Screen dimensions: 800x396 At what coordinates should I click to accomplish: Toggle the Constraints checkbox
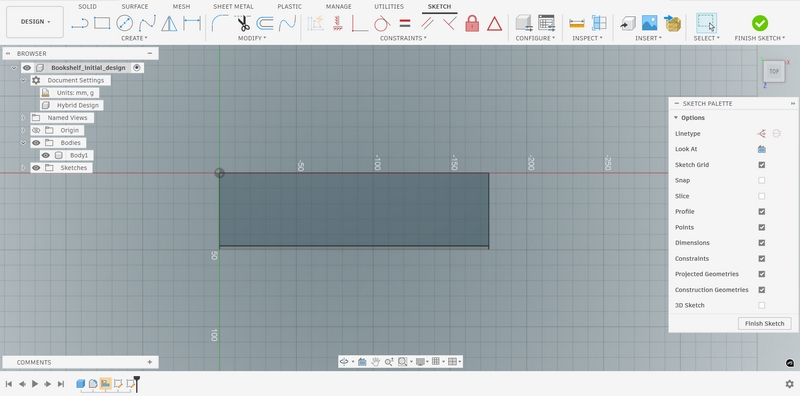click(x=762, y=258)
